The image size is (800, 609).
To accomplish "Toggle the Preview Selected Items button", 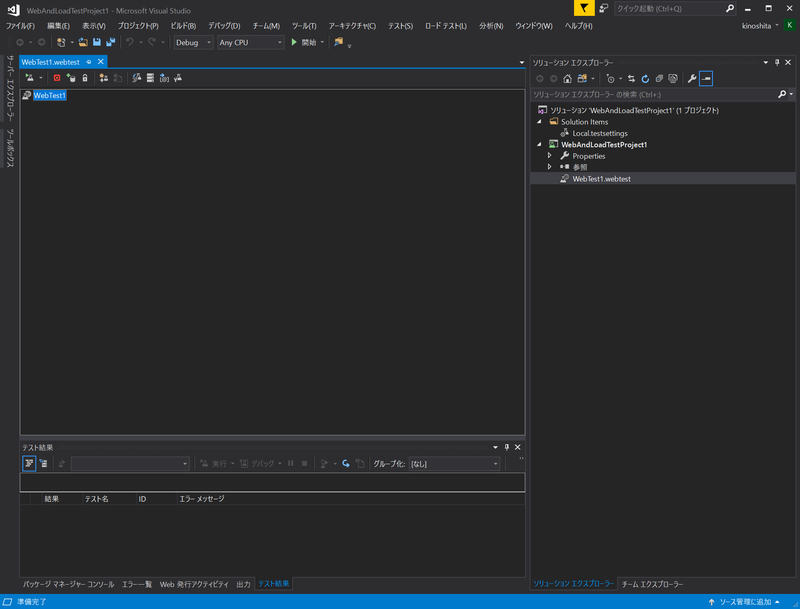I will (x=706, y=79).
